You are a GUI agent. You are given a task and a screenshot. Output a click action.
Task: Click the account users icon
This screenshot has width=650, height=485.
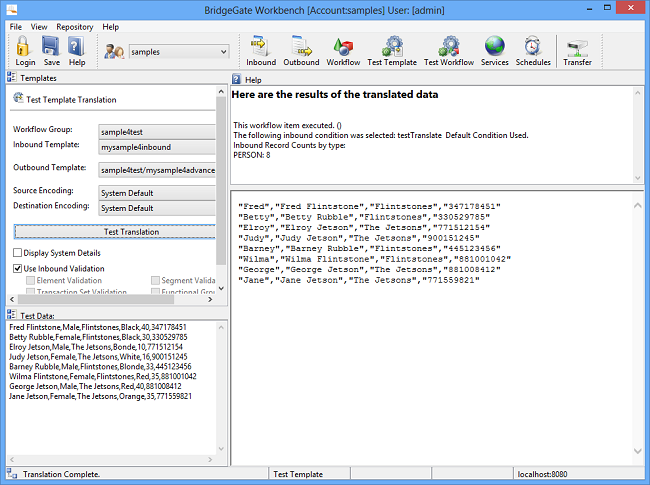pos(114,52)
